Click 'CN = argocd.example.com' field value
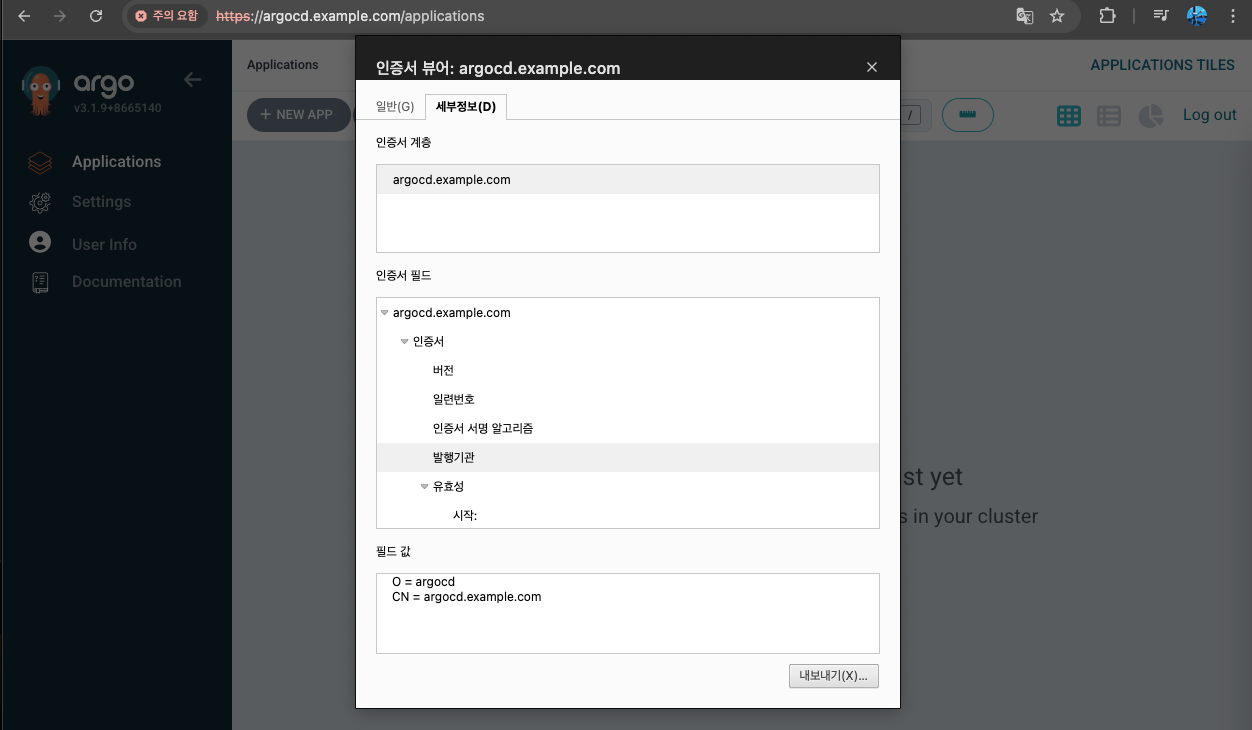 (466, 596)
